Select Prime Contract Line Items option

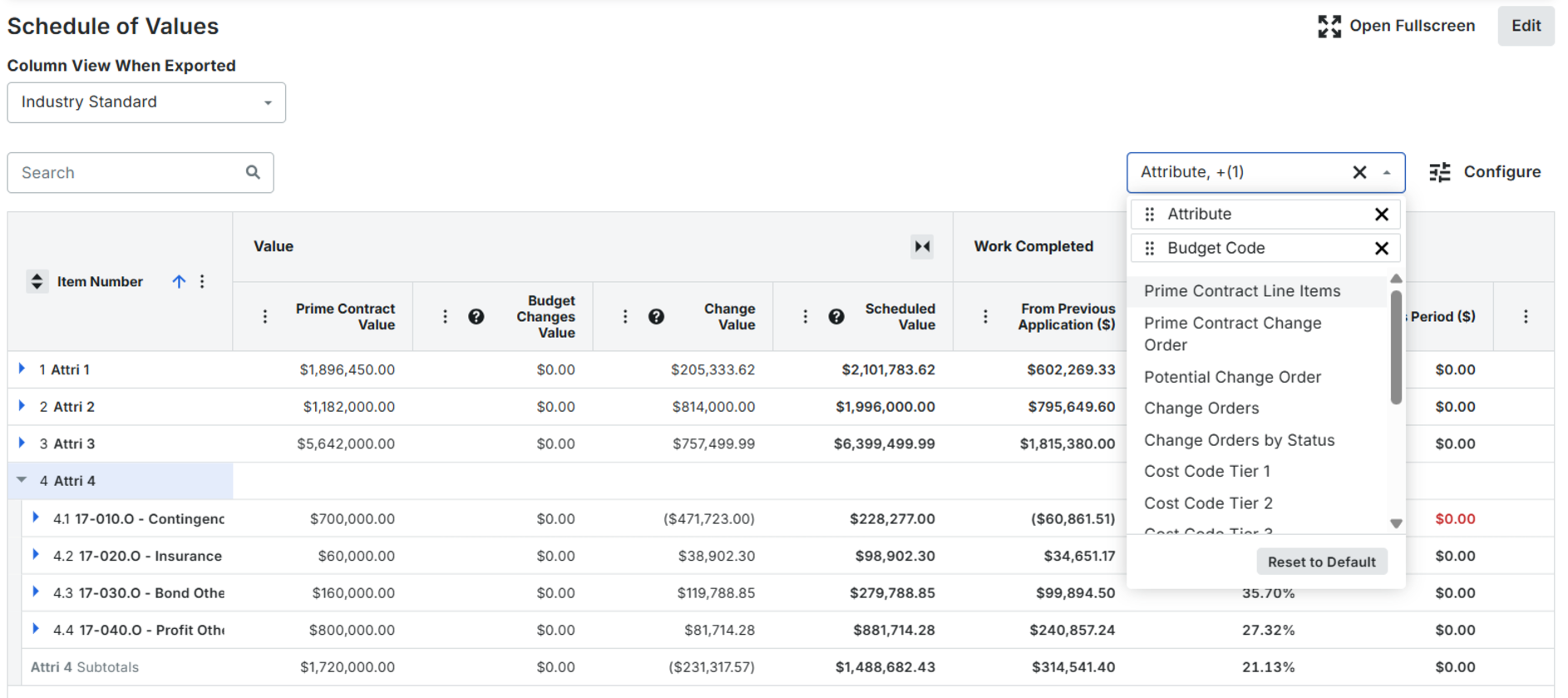1242,291
